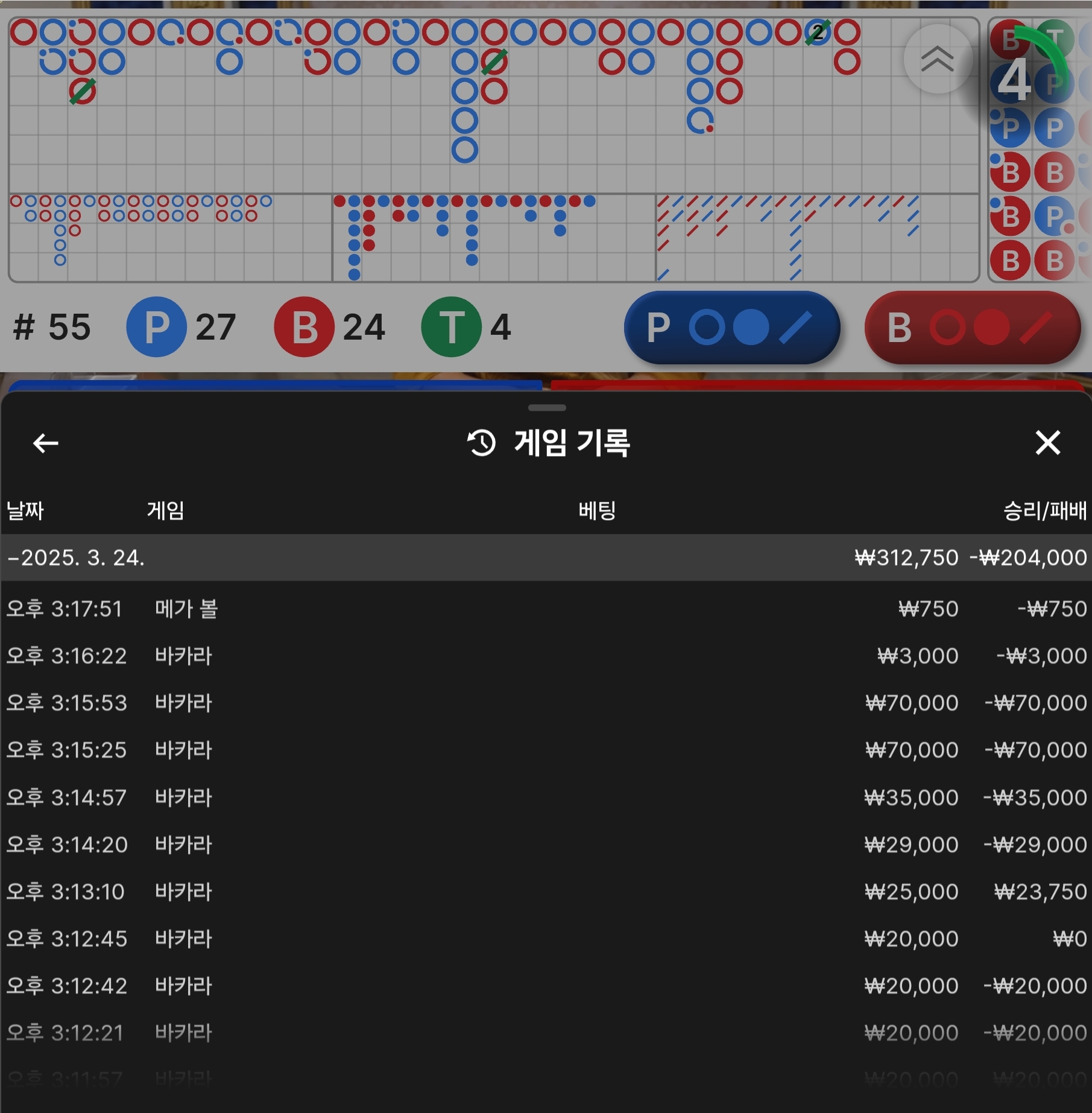1092x1113 pixels.
Task: Open the 3:12:45 baccarat ₩0 record
Action: (546, 939)
